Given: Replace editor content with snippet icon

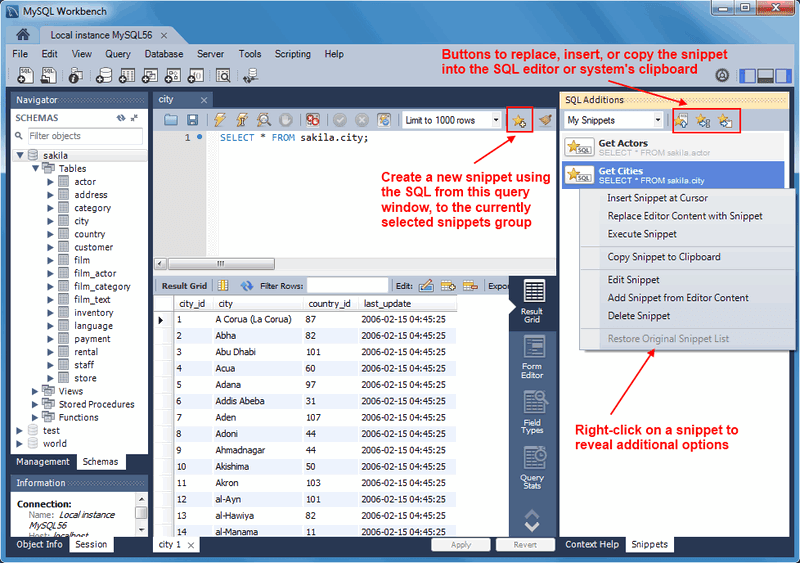Looking at the screenshot, I should (681, 120).
